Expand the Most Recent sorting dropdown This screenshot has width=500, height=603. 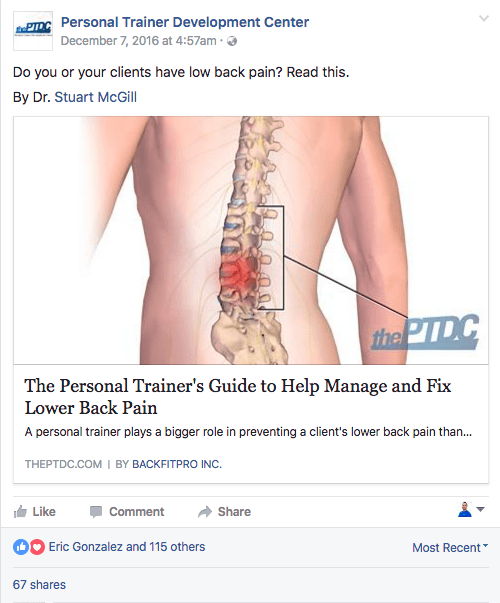point(450,547)
